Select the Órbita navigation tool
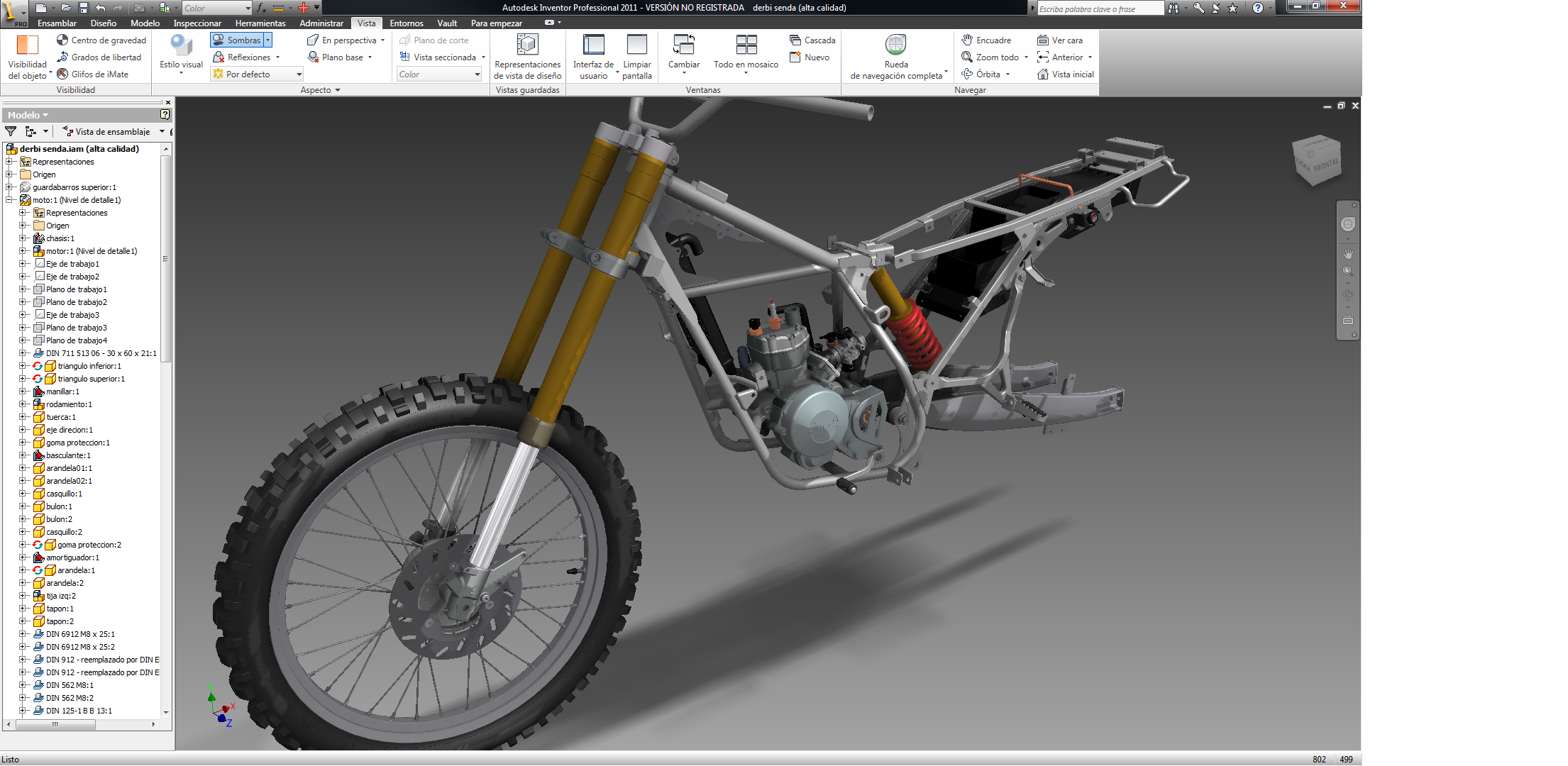The width and height of the screenshot is (1568, 766). point(986,74)
